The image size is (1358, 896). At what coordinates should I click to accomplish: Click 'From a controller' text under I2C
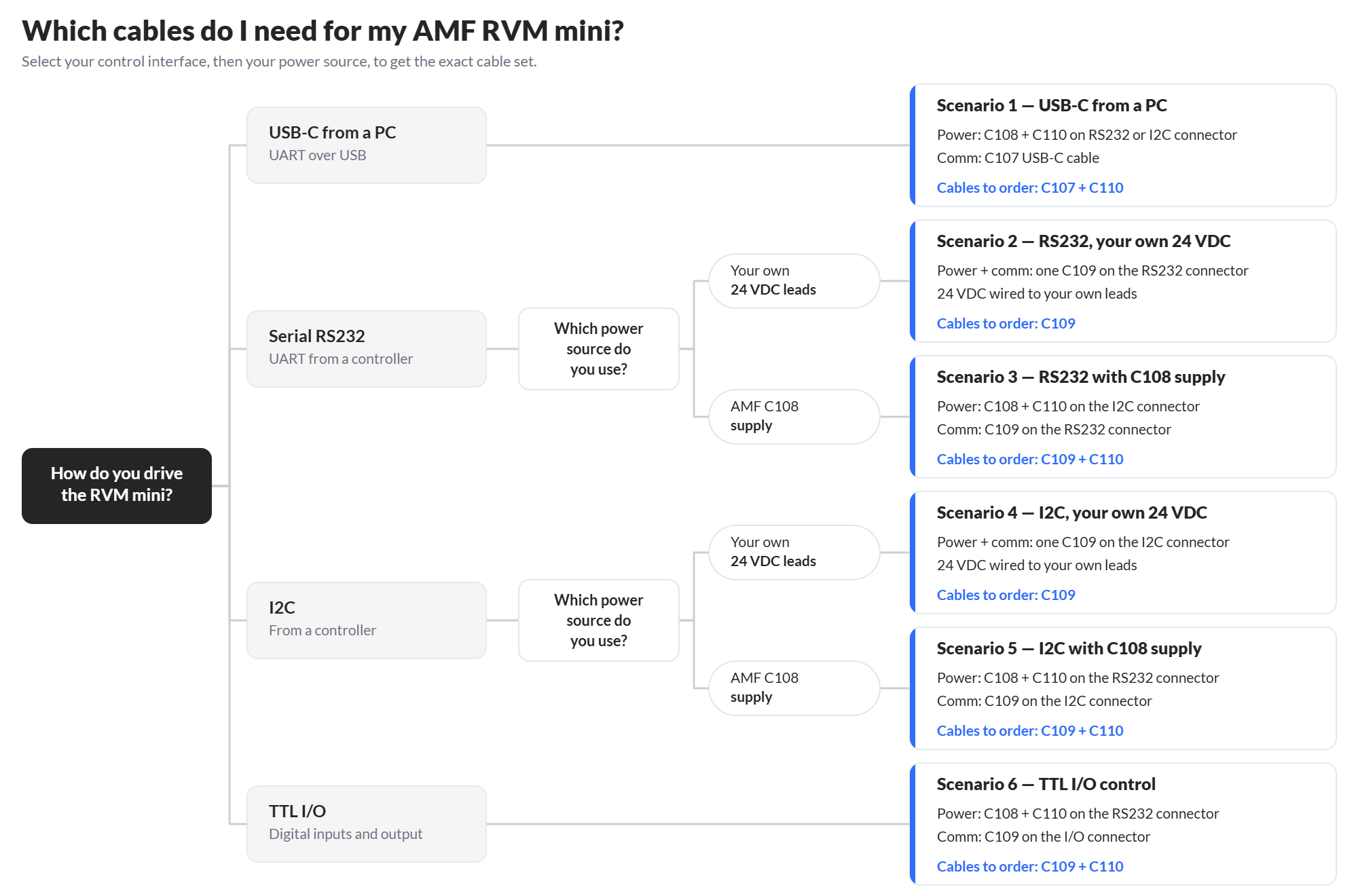pyautogui.click(x=323, y=630)
